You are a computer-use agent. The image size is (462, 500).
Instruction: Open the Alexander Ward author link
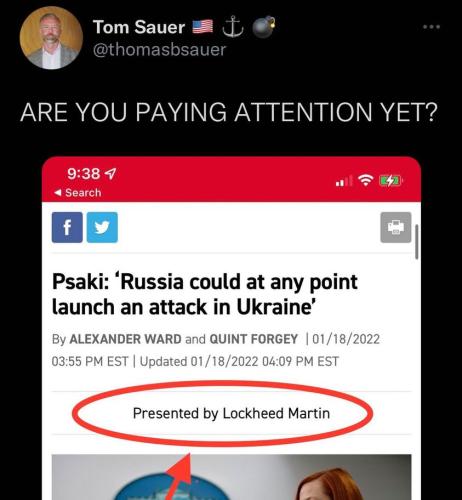pos(125,339)
